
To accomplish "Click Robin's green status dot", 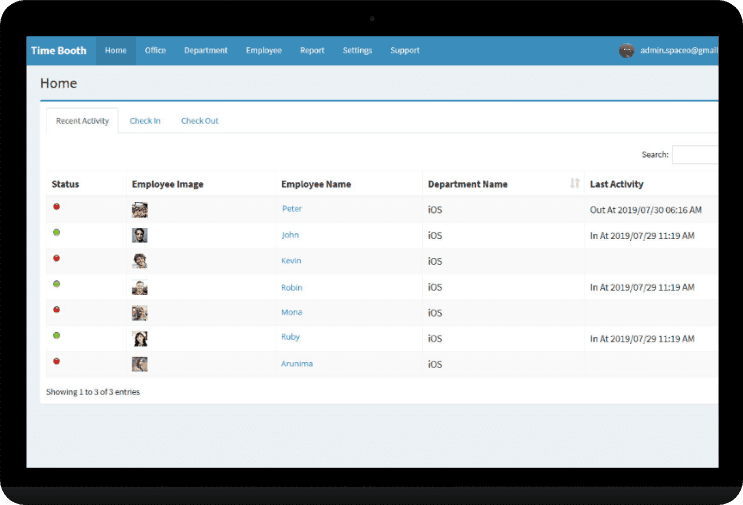I will (x=56, y=284).
